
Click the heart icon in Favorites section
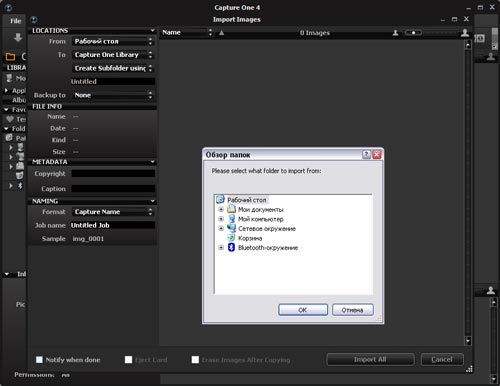10,119
